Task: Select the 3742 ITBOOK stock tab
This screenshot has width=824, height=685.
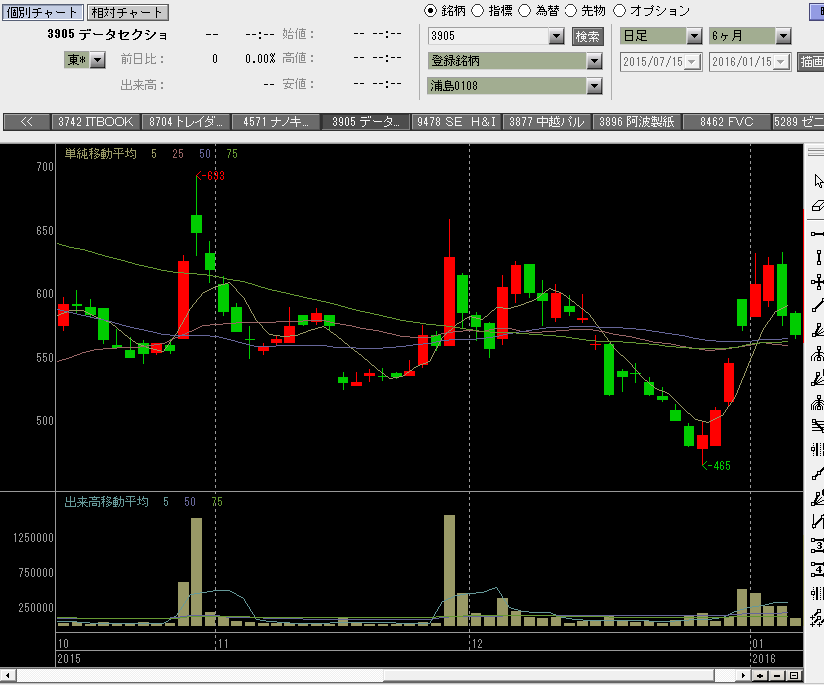Action: pos(96,122)
